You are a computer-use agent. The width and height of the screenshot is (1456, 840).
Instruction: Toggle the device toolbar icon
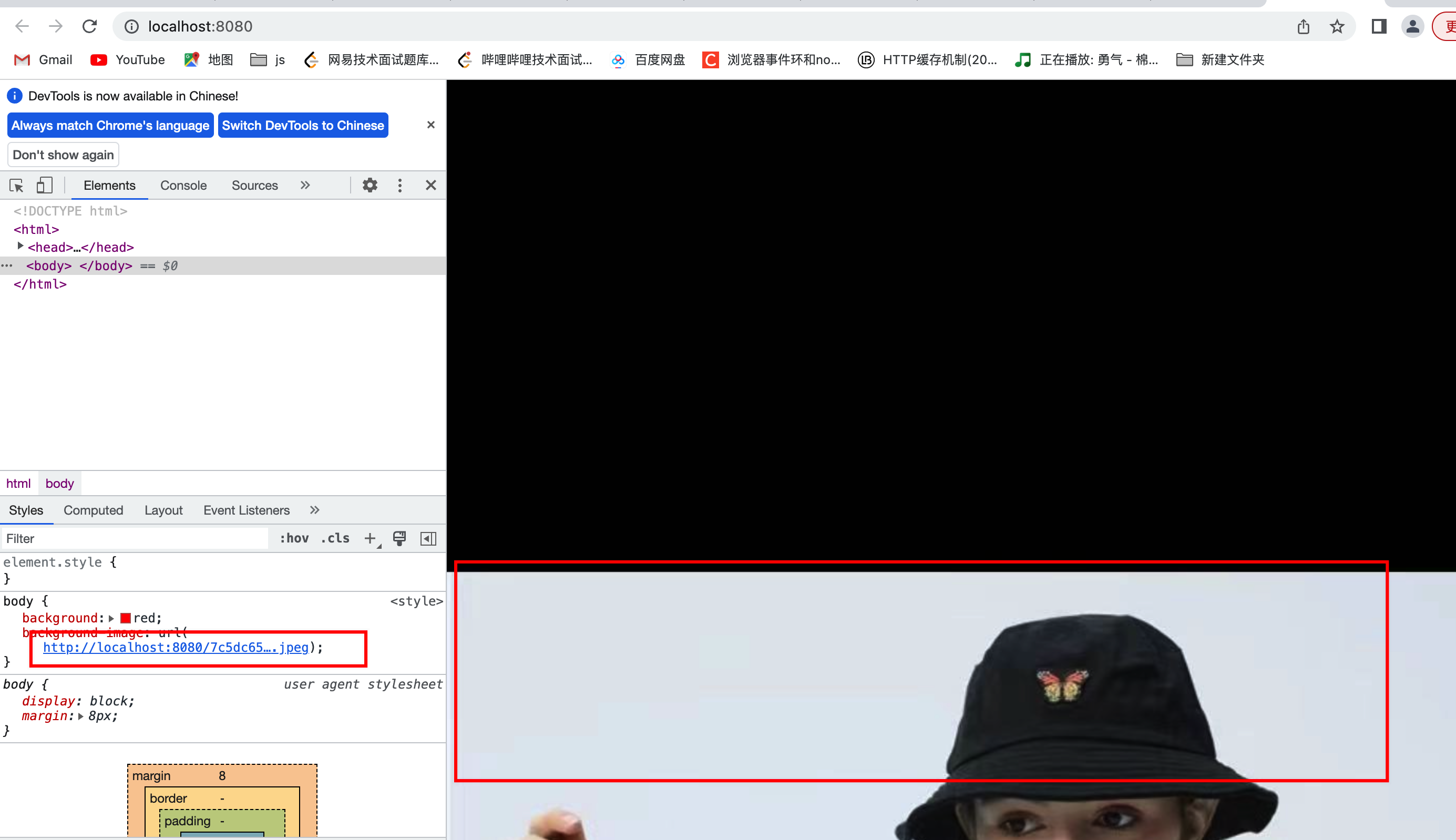45,185
